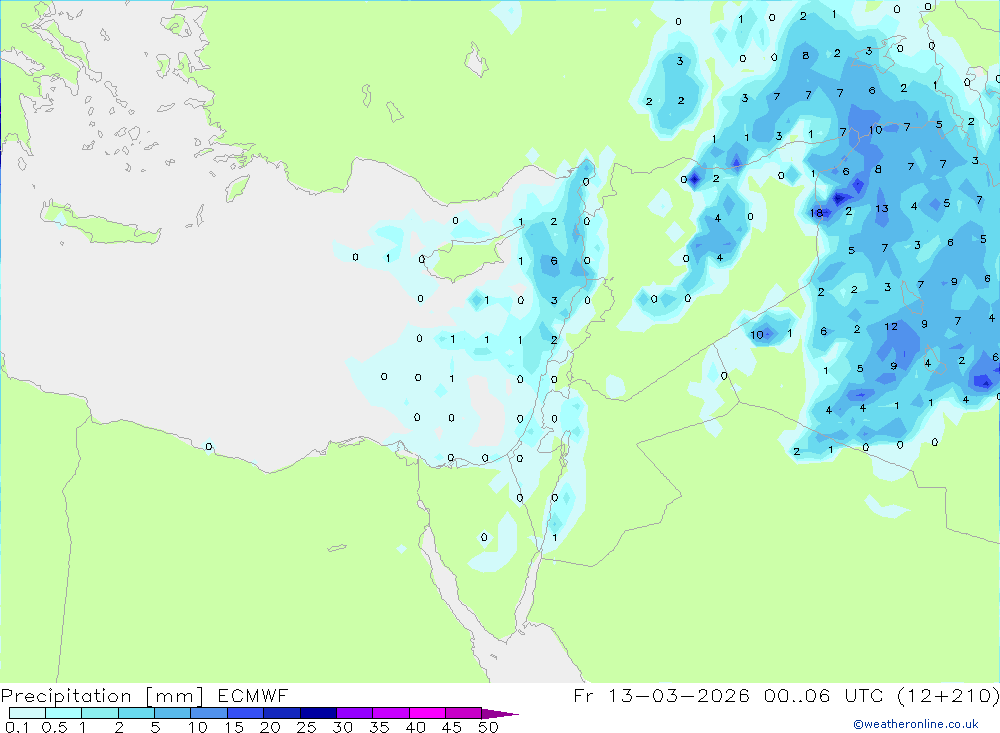Image resolution: width=1000 pixels, height=733 pixels.
Task: Click the 0.5–1 mm legend color swatch
Action: 64,713
